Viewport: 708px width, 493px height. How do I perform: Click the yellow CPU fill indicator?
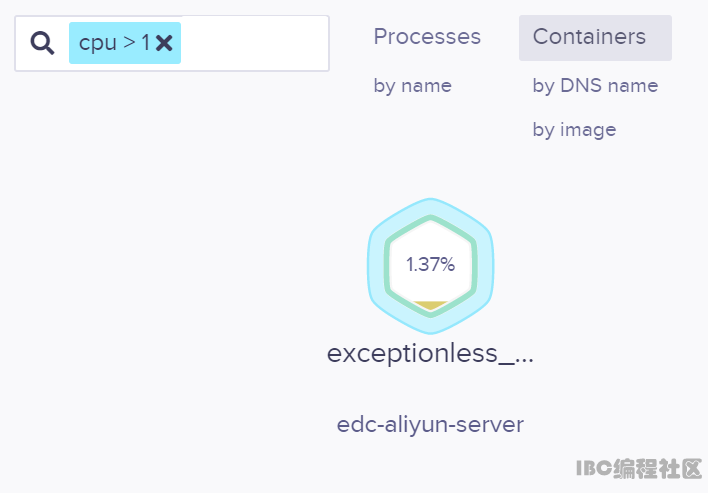(x=430, y=305)
